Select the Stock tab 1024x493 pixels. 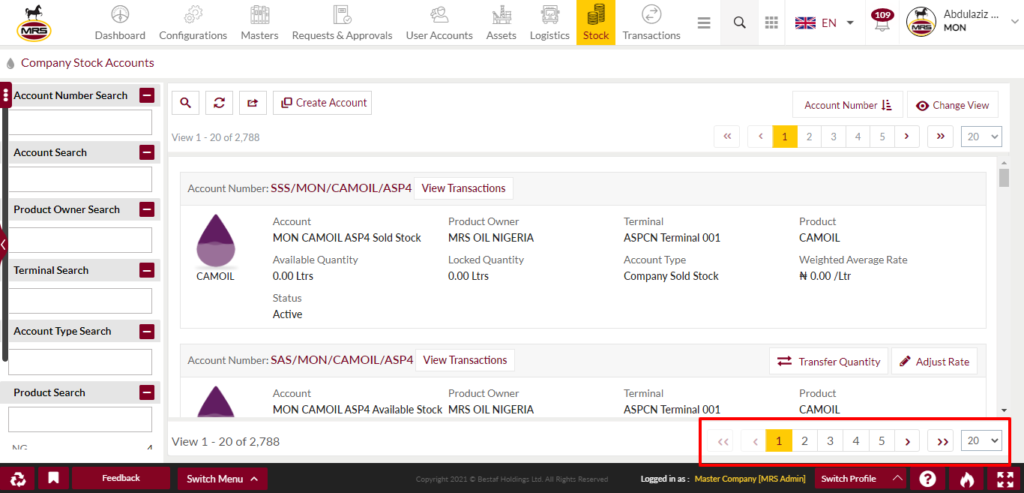[x=596, y=23]
